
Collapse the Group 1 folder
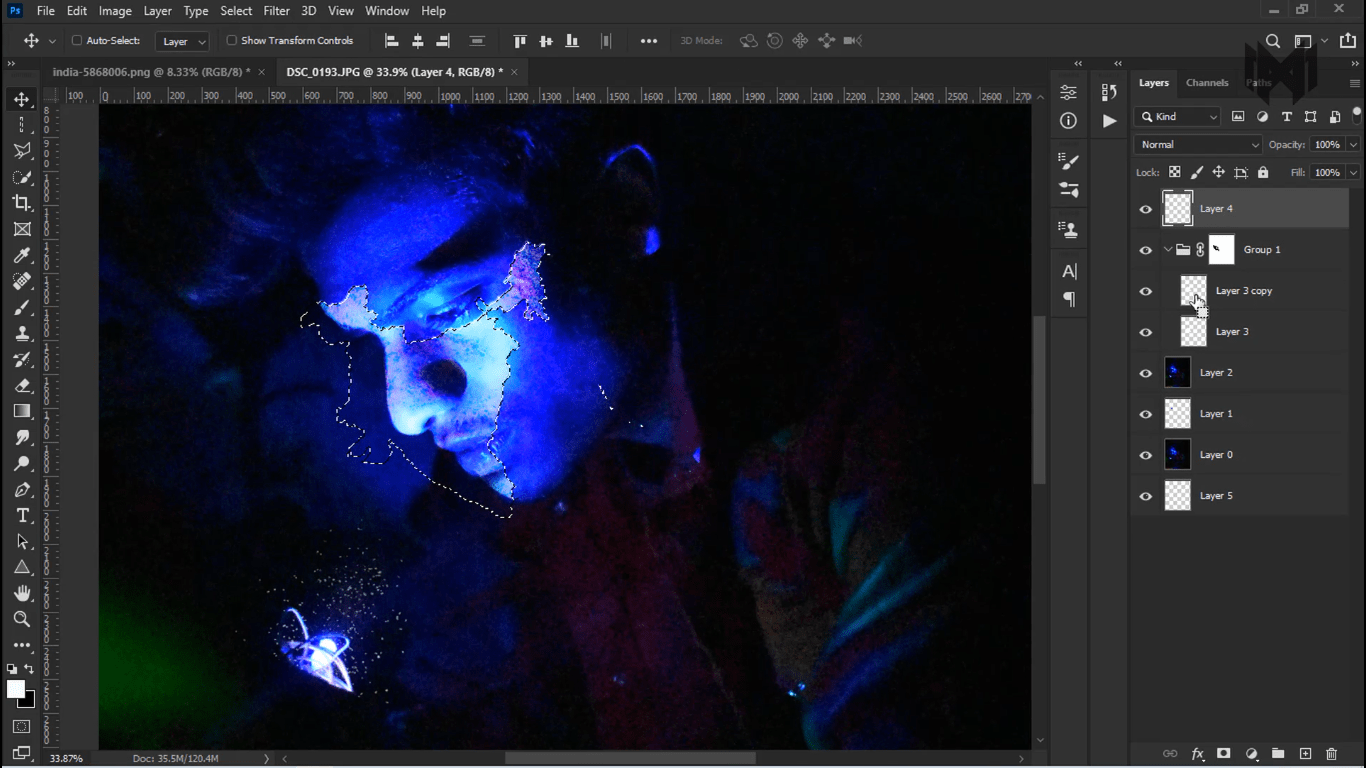(1167, 250)
